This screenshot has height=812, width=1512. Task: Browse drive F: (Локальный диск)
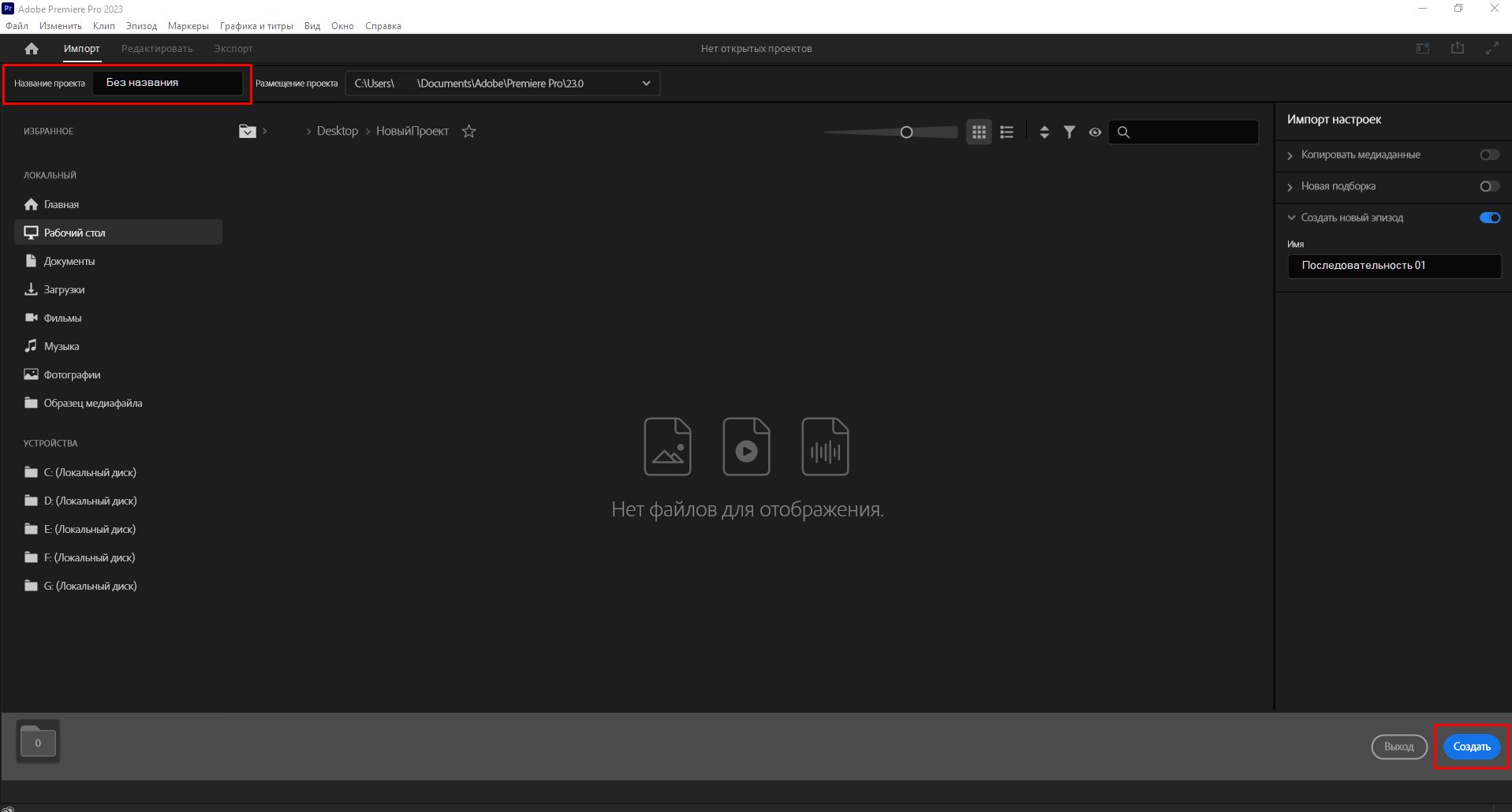(x=118, y=557)
